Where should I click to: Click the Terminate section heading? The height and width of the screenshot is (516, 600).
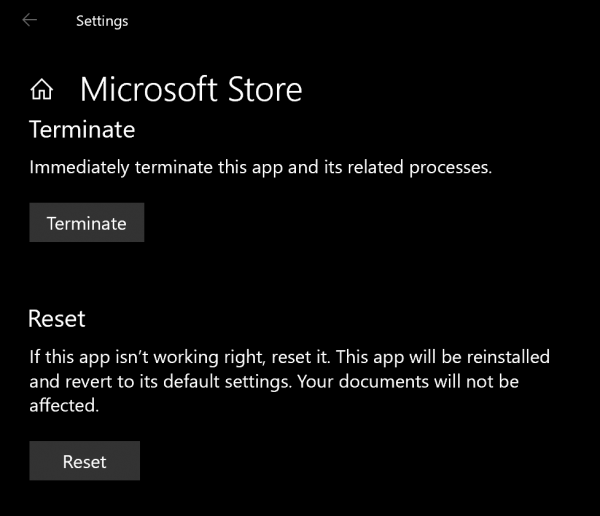pyautogui.click(x=82, y=129)
